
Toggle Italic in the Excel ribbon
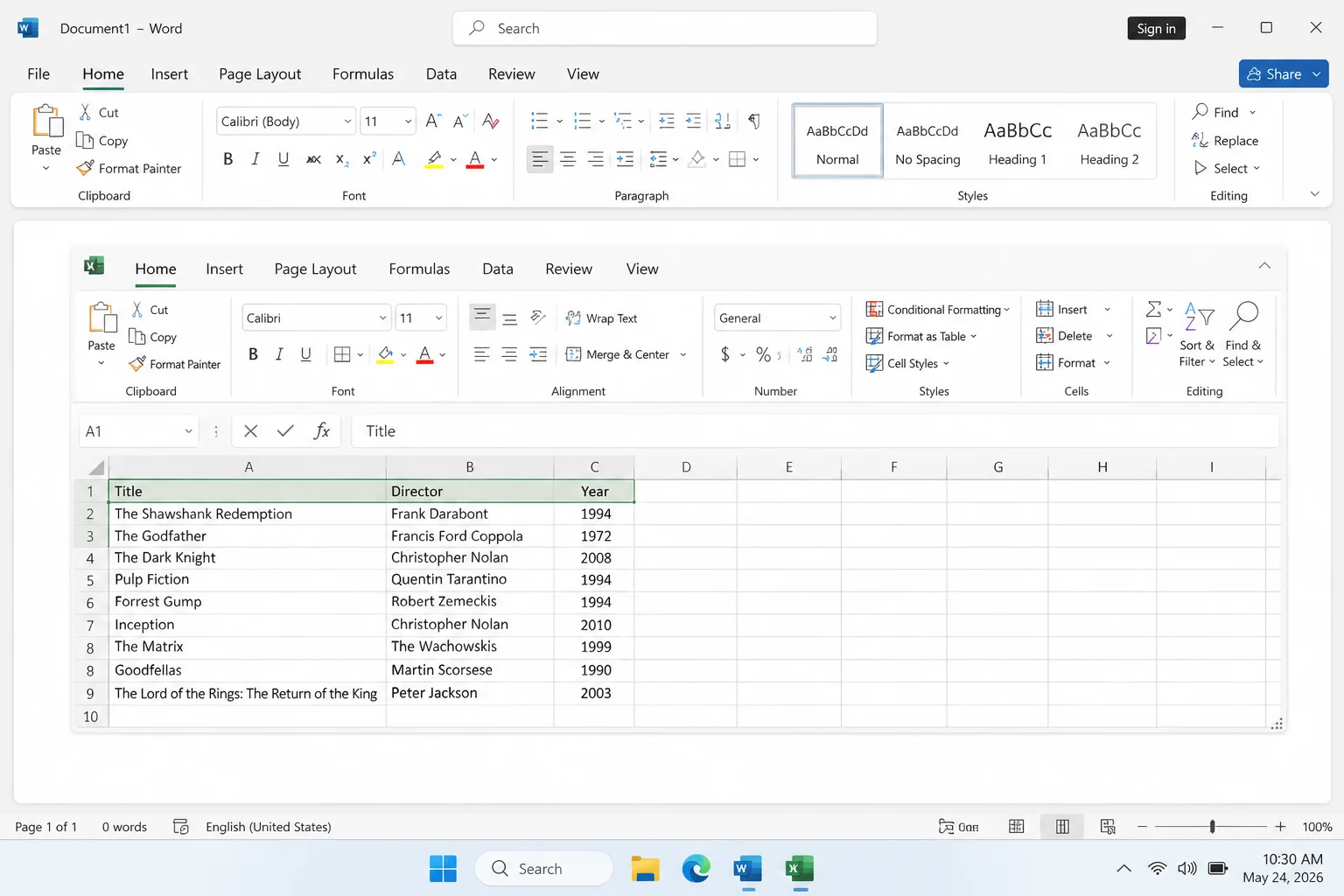[279, 354]
